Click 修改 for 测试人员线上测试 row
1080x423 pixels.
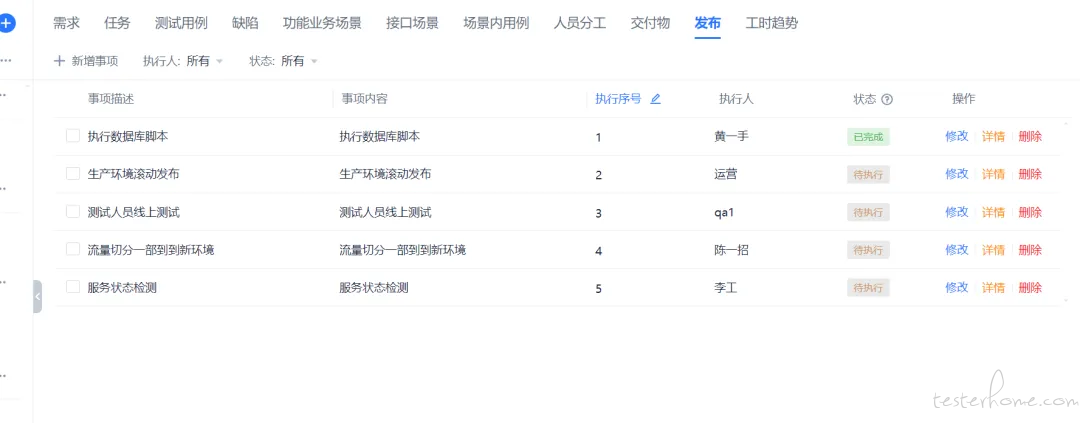[x=957, y=212]
